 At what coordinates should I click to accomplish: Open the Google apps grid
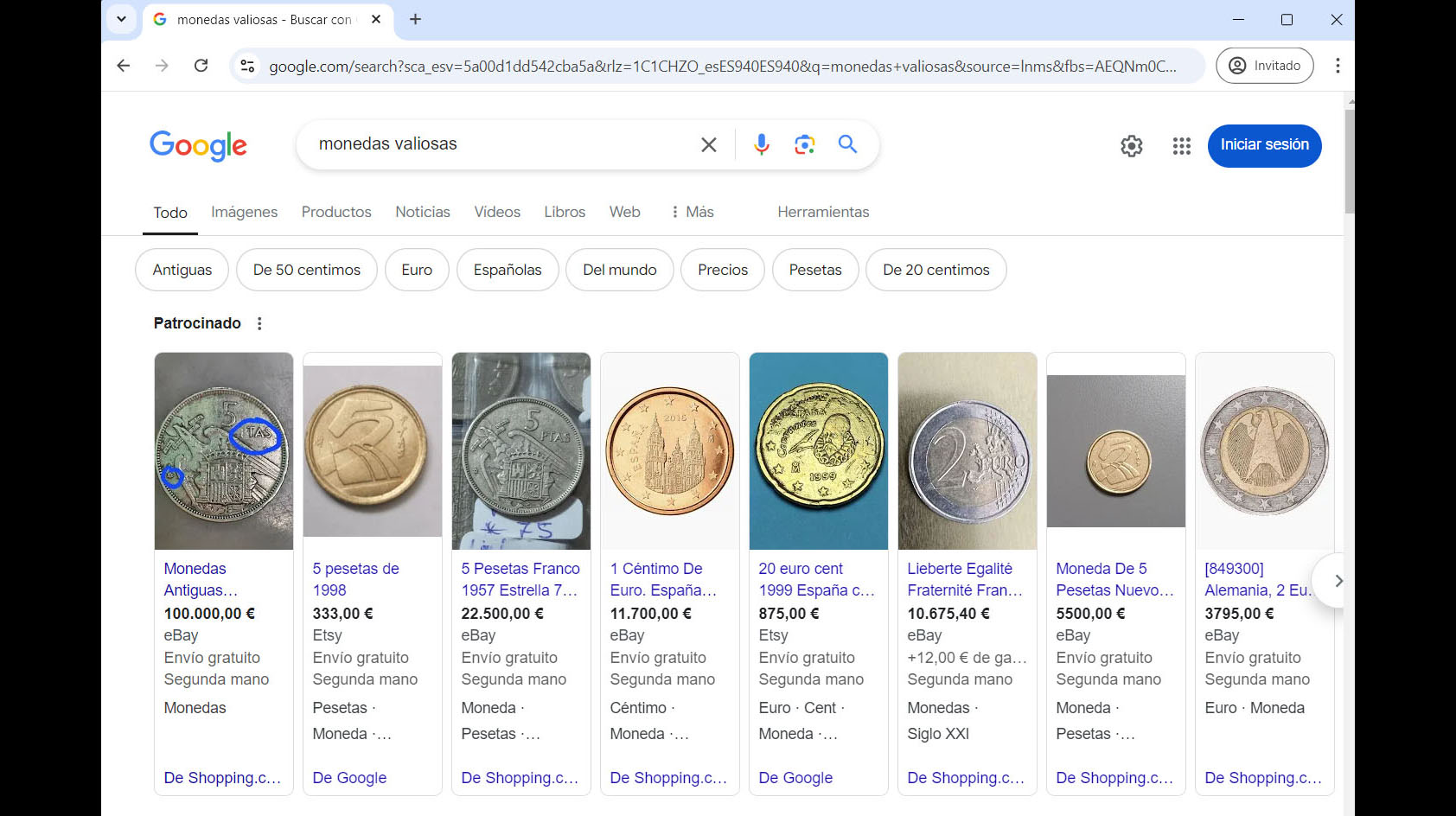click(1181, 146)
